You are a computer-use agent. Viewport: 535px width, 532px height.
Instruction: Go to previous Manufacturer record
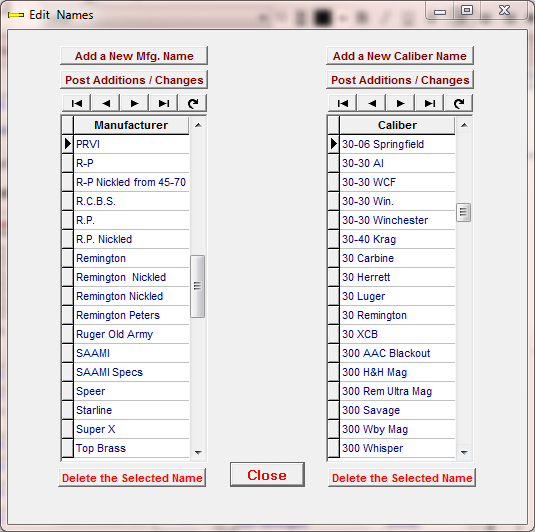tap(106, 103)
